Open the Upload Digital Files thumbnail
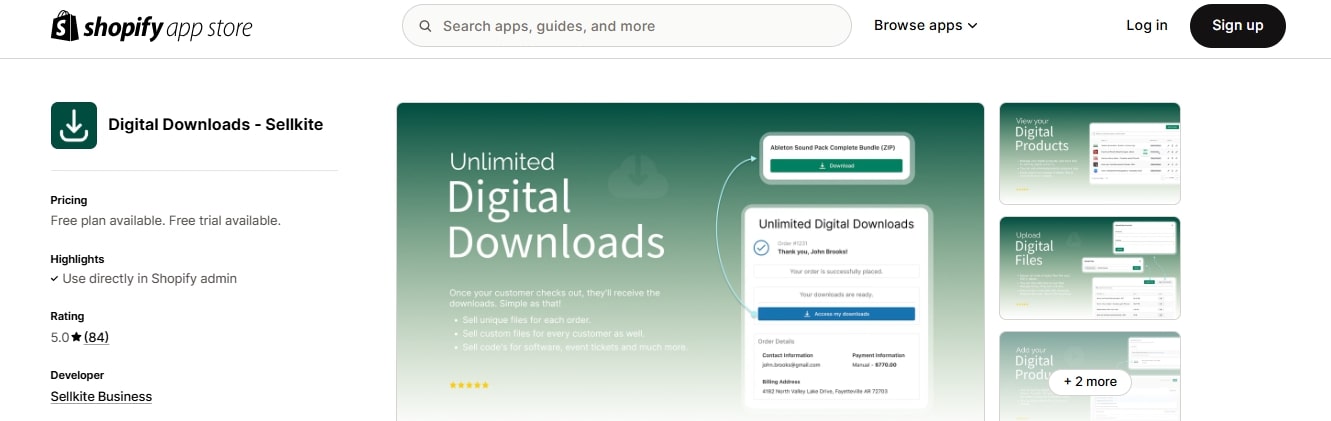The height and width of the screenshot is (421, 1331). 1090,268
